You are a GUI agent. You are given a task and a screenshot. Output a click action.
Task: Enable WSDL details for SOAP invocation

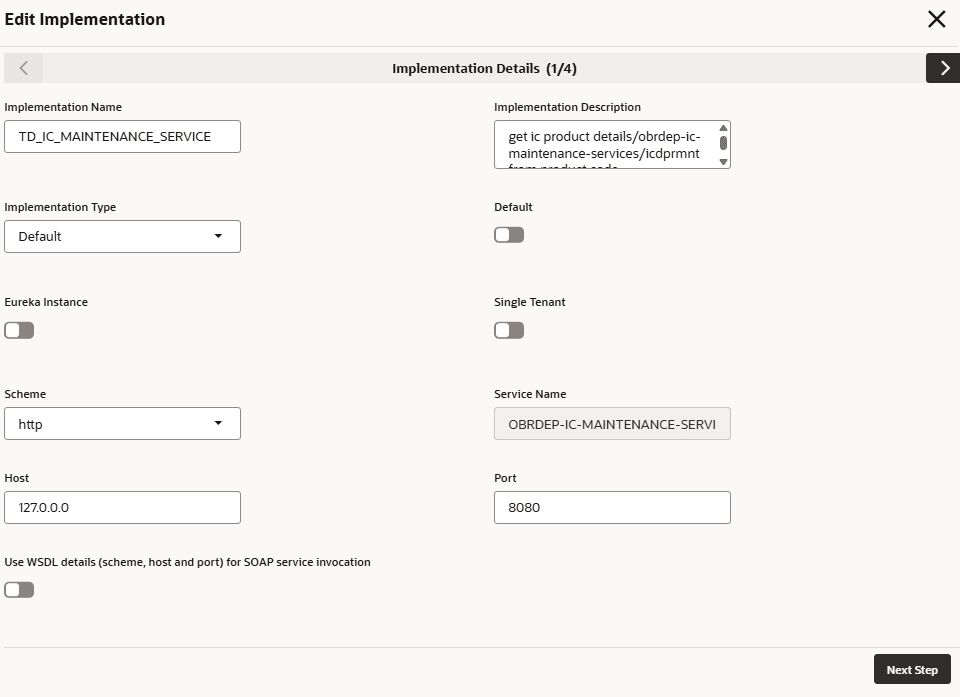coord(19,590)
